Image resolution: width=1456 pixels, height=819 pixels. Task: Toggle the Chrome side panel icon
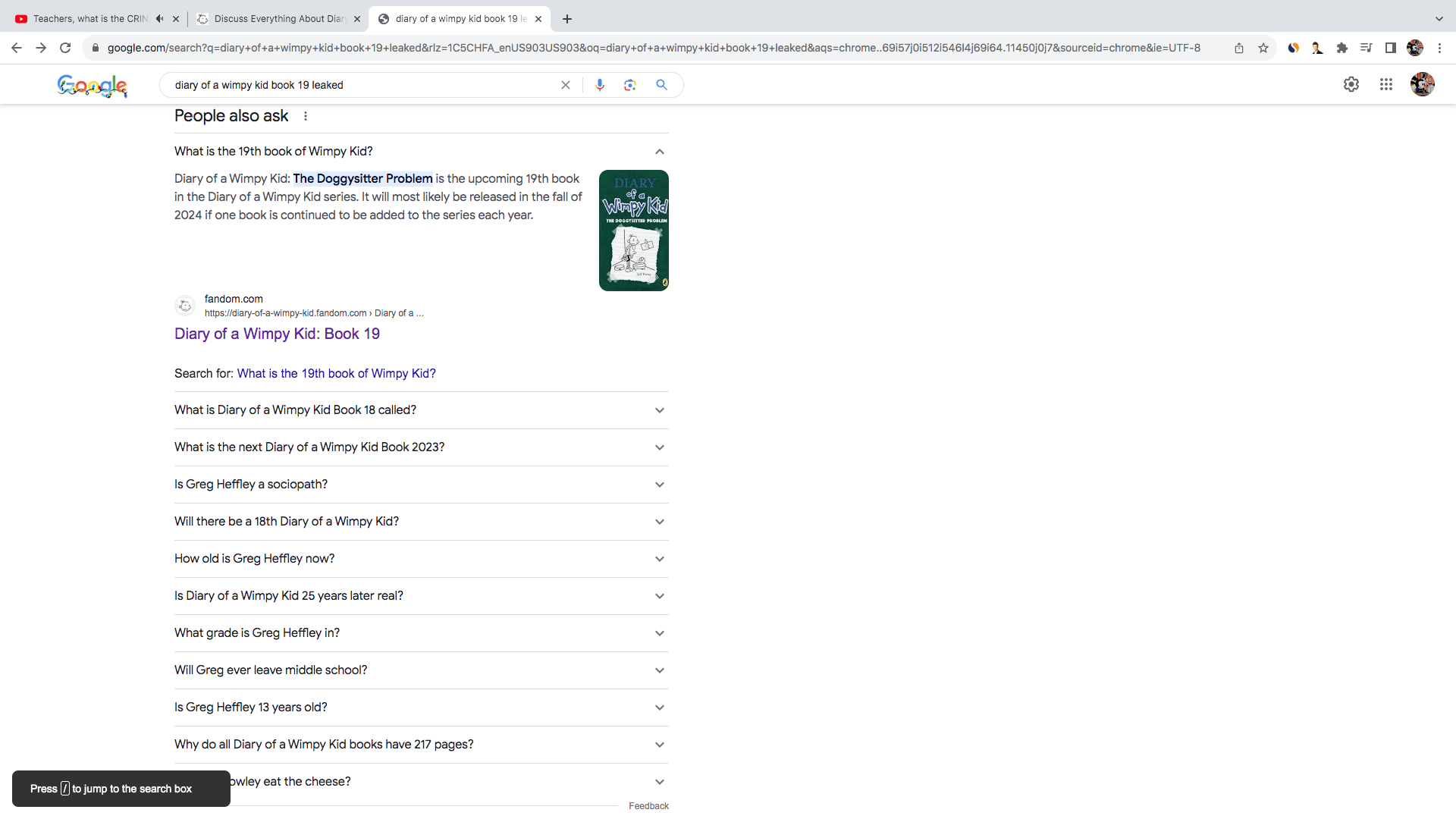coord(1391,48)
